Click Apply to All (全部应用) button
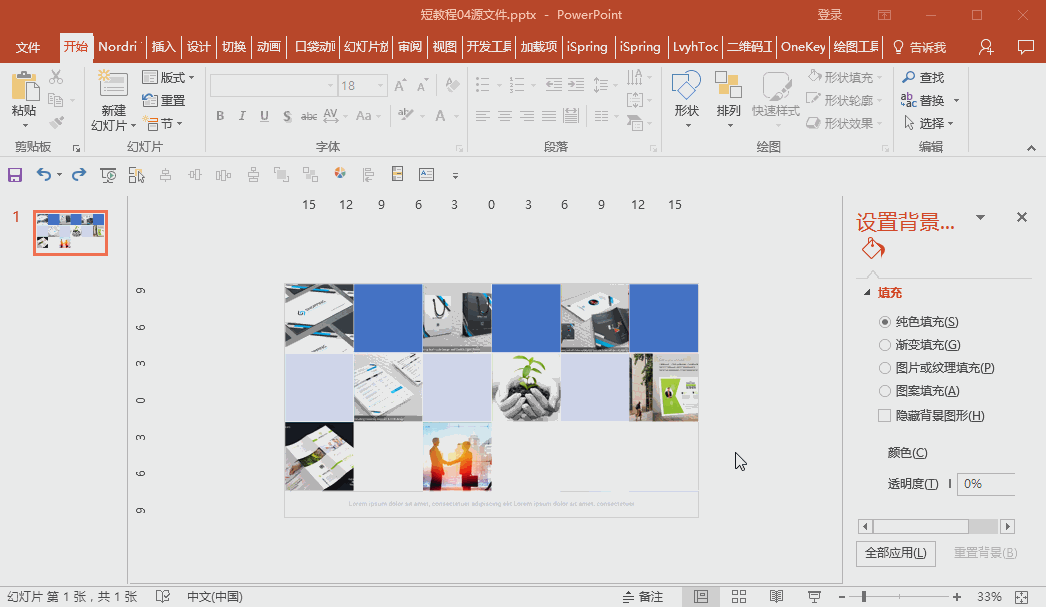1046x607 pixels. click(895, 553)
